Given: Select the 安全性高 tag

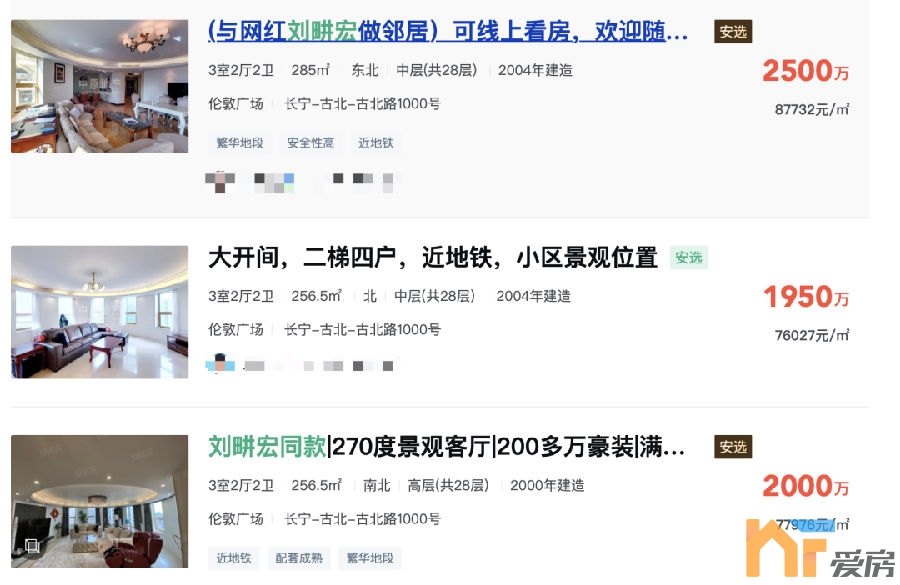Looking at the screenshot, I should point(311,143).
